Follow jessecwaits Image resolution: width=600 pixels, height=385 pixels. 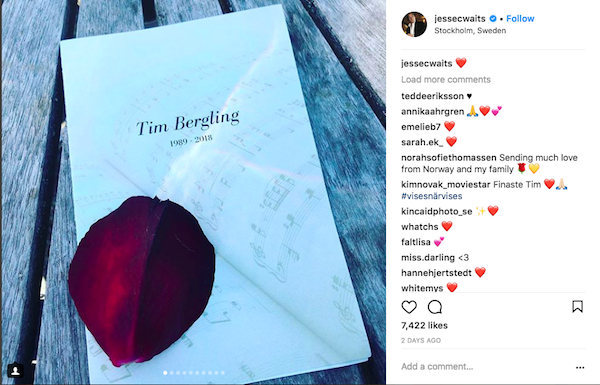(520, 18)
